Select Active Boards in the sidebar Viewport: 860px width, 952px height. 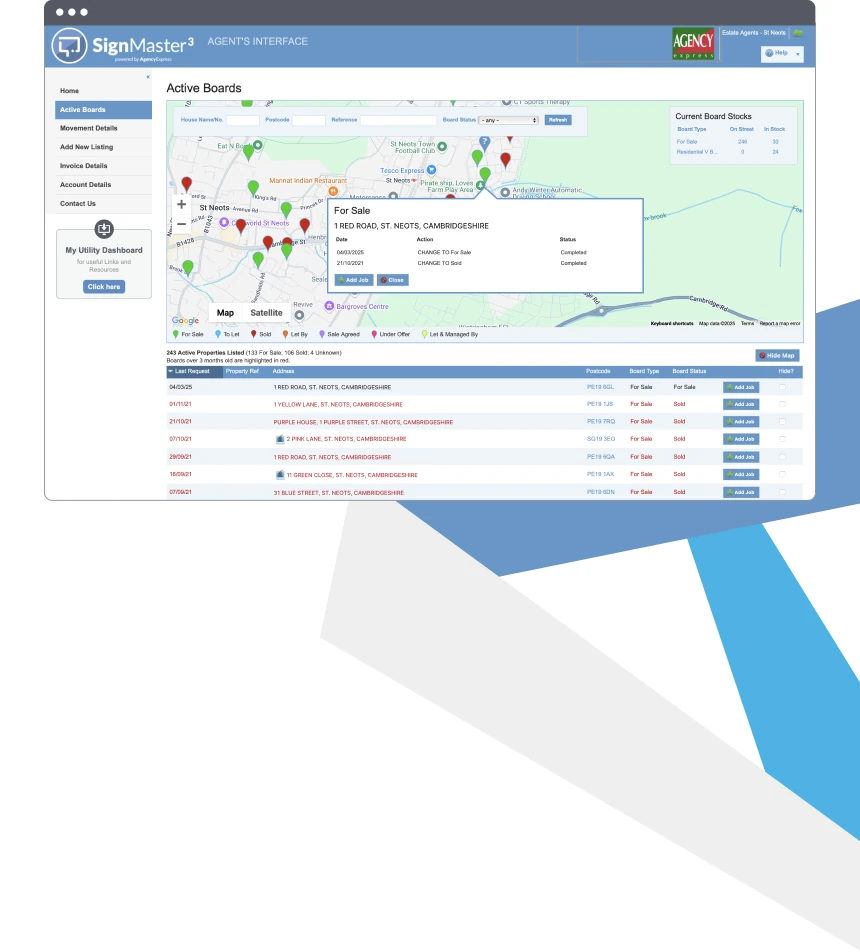tap(103, 109)
